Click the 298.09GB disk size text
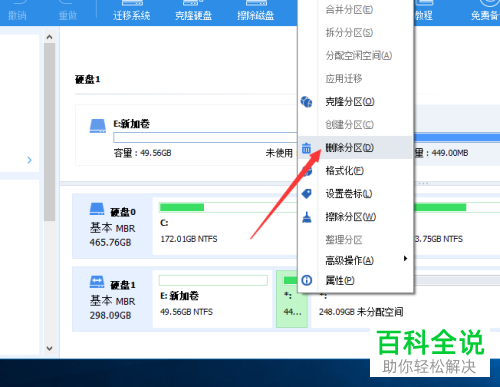This screenshot has width=500, height=387. click(x=110, y=315)
